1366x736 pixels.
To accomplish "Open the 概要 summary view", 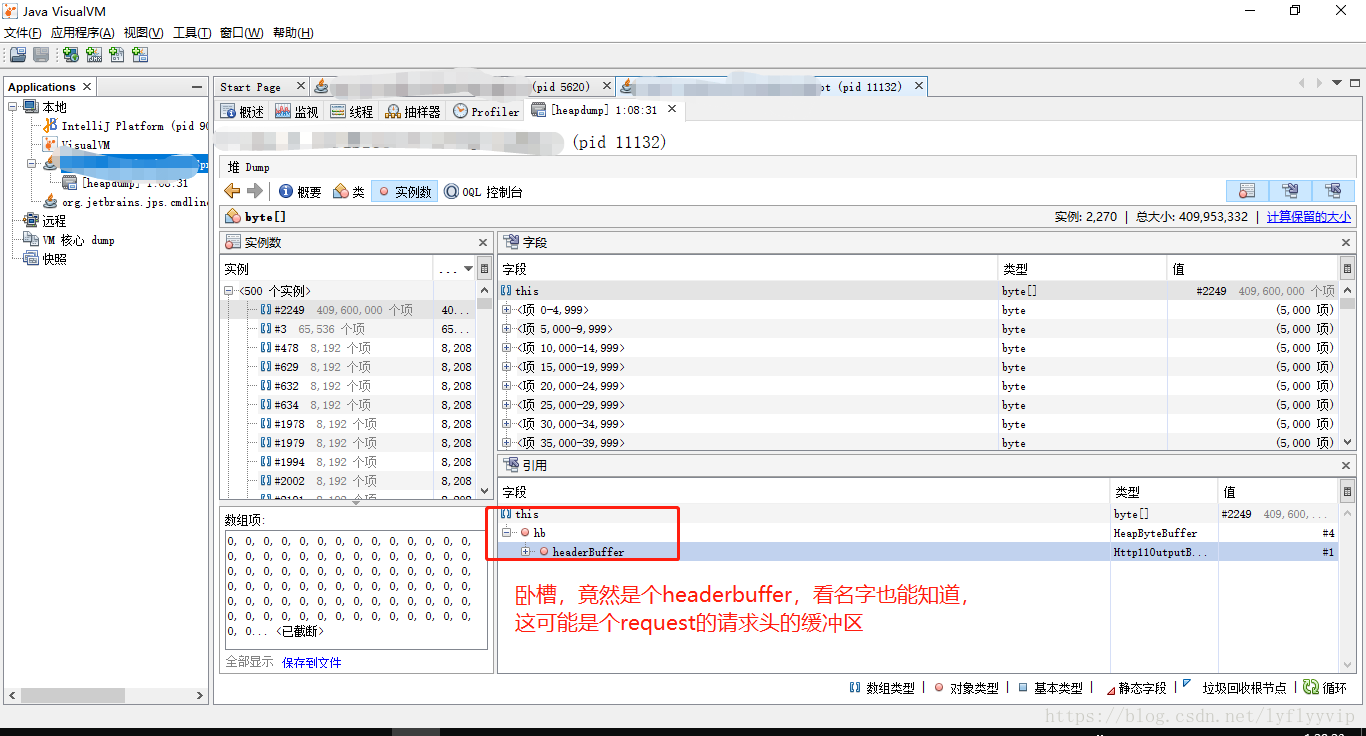I will [300, 191].
